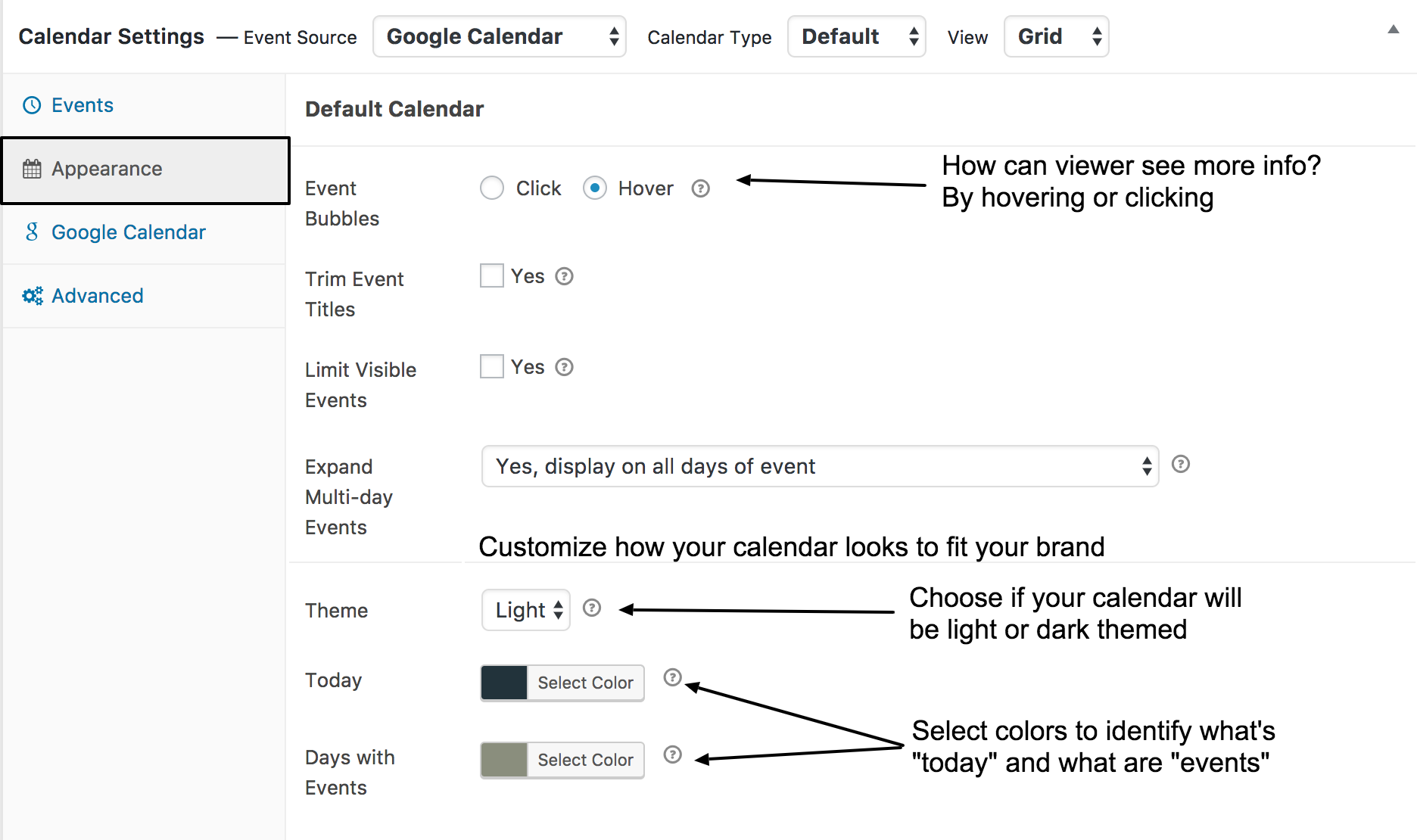Viewport: 1417px width, 840px height.
Task: Switch to the Events tab
Action: point(144,105)
